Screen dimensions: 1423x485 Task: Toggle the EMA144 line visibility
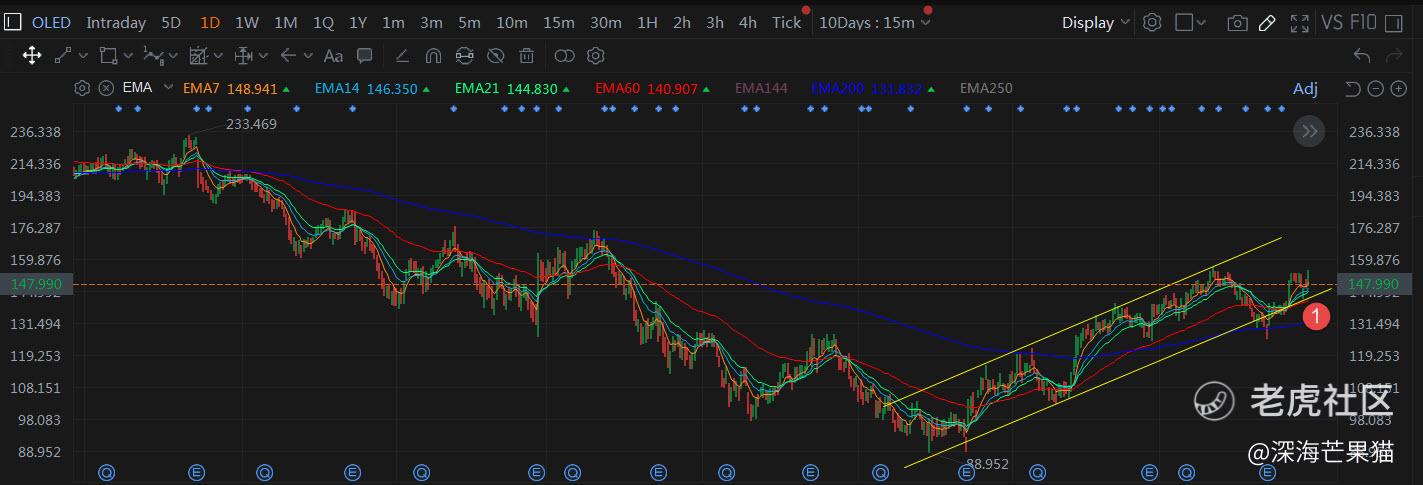(761, 88)
